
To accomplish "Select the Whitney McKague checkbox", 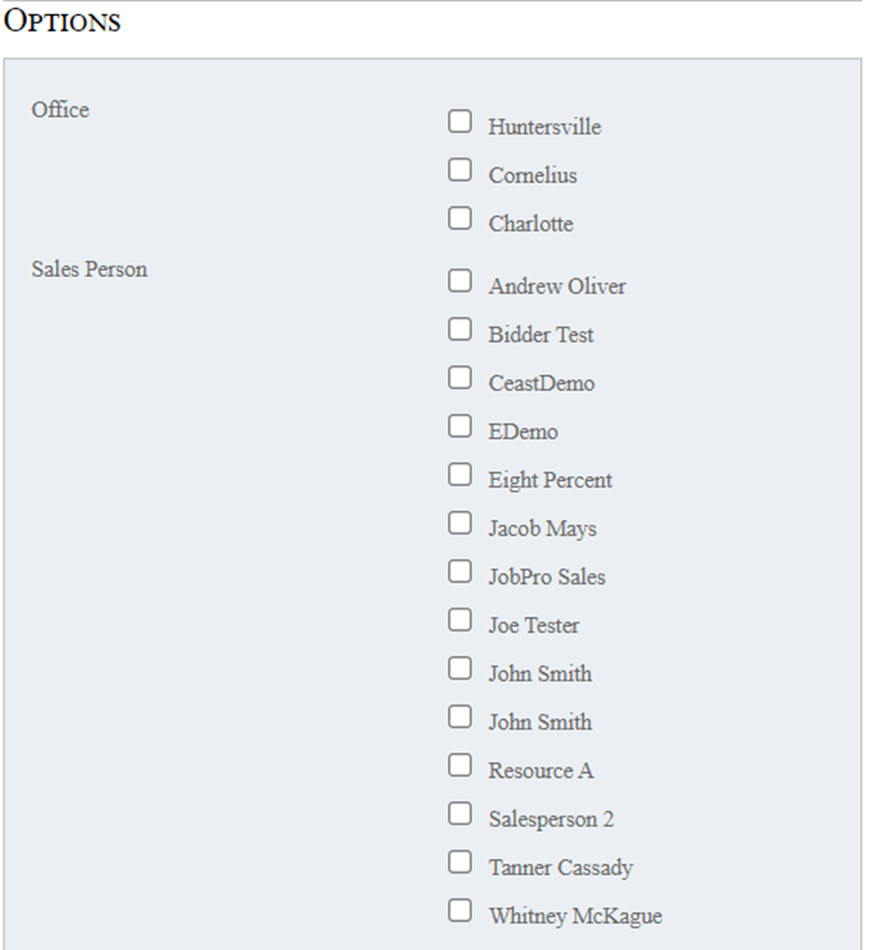I will tap(459, 910).
